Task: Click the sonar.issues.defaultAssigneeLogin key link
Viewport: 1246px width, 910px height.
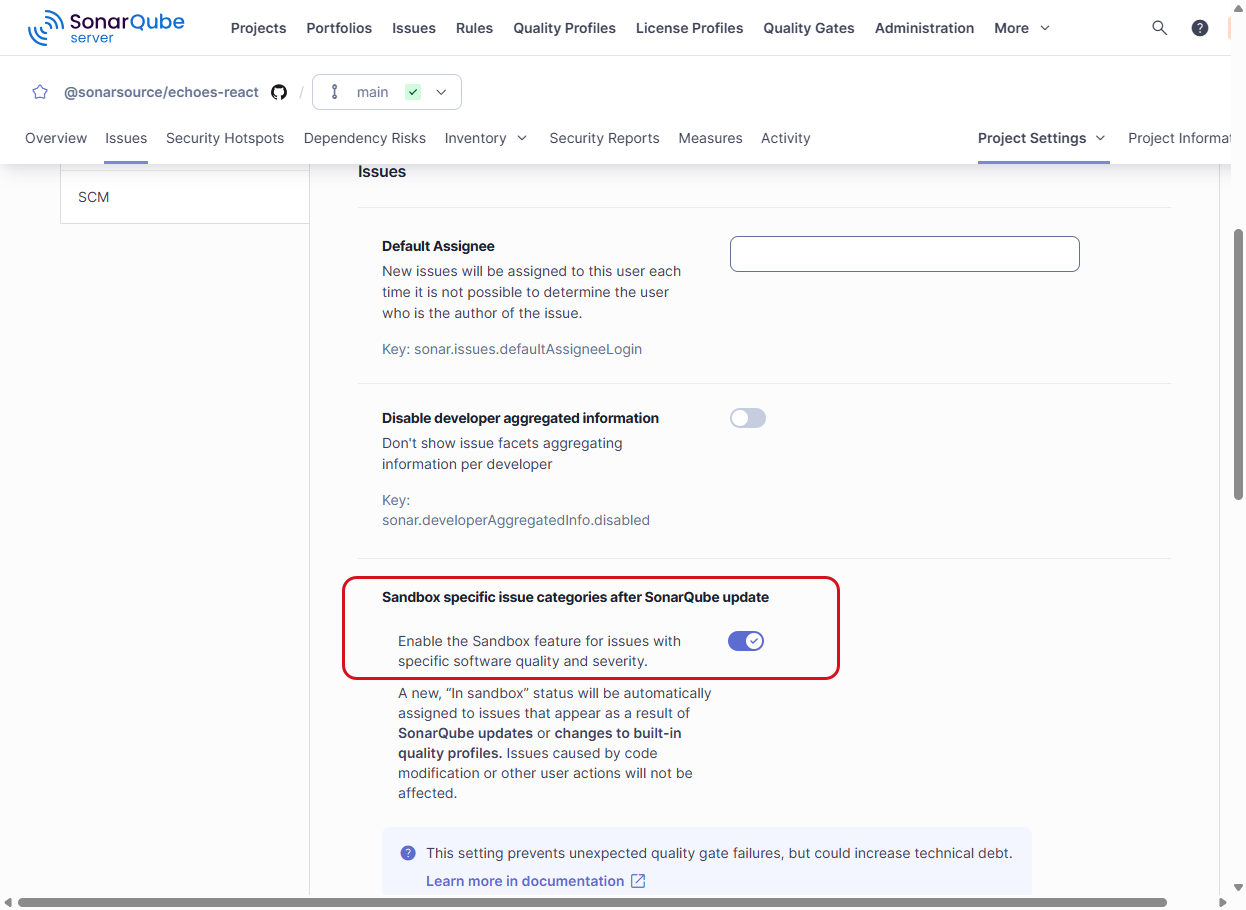Action: (529, 349)
